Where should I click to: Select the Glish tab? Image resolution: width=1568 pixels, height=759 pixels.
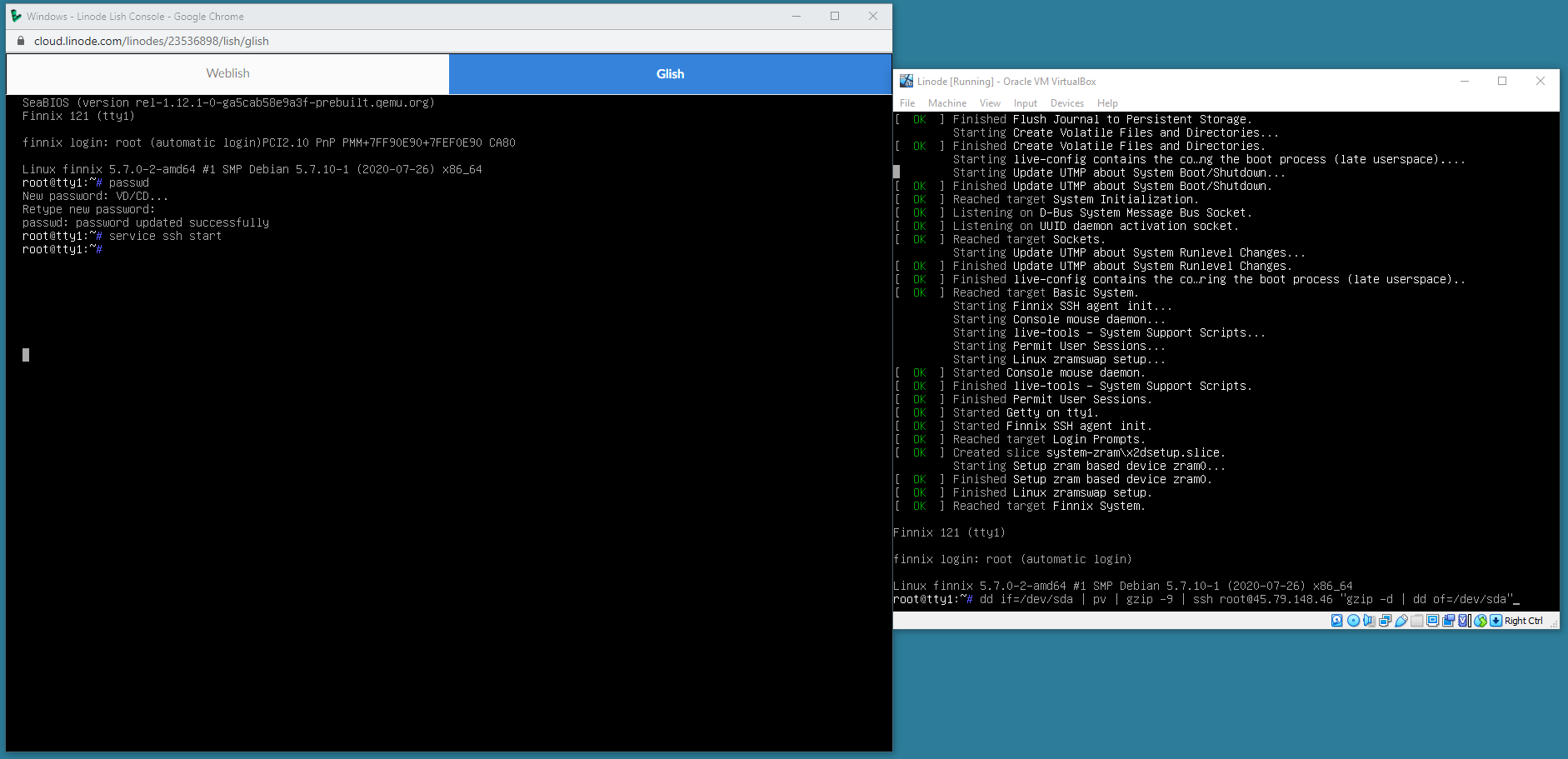[x=670, y=73]
